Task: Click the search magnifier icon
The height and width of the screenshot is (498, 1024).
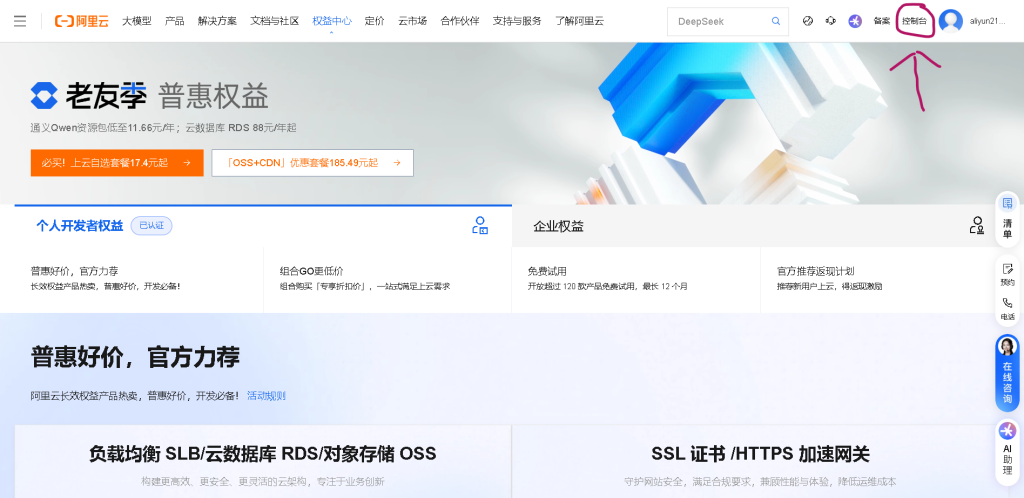Action: tap(775, 21)
